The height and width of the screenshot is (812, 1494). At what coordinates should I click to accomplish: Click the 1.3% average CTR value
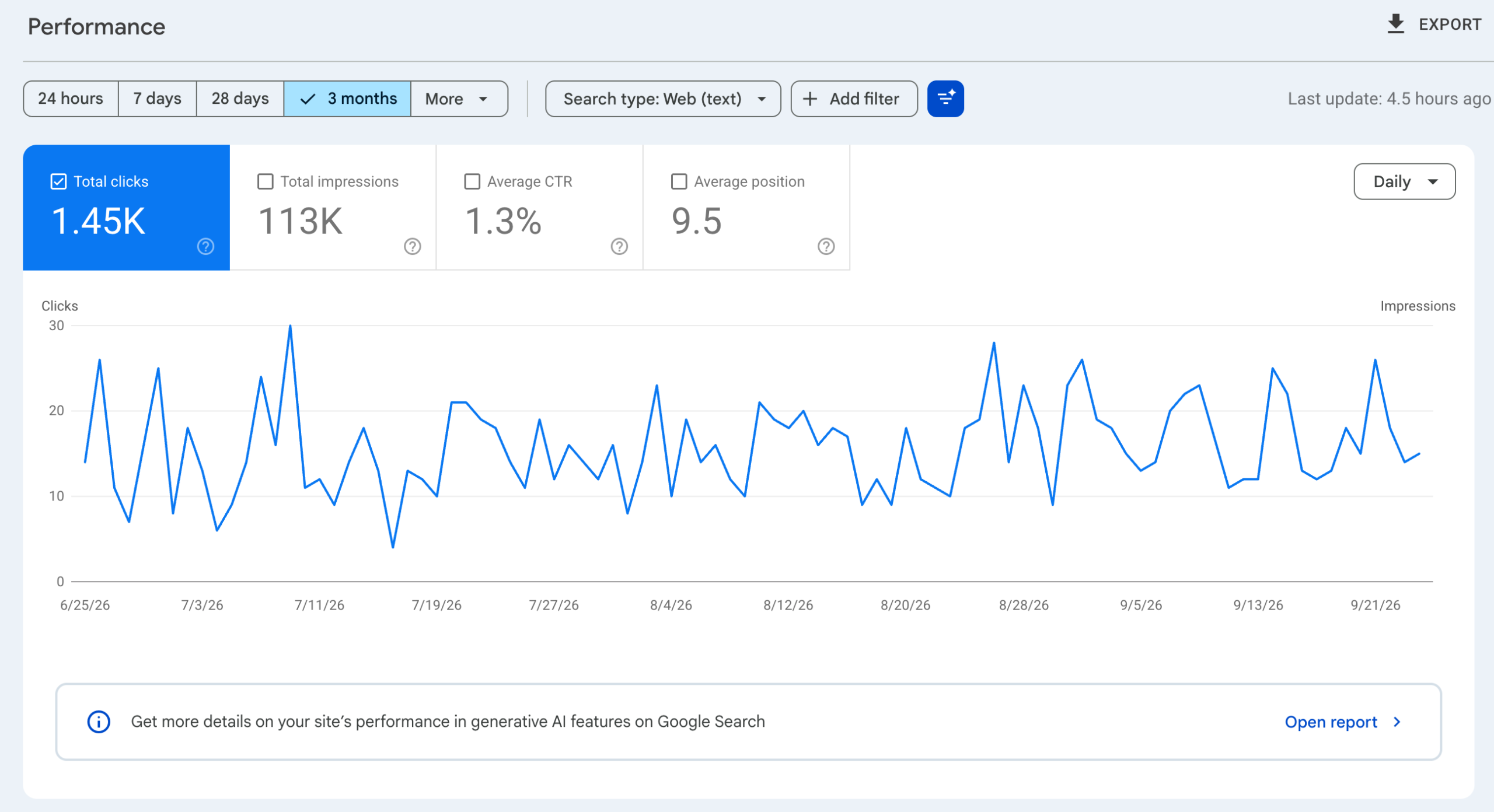(x=503, y=222)
